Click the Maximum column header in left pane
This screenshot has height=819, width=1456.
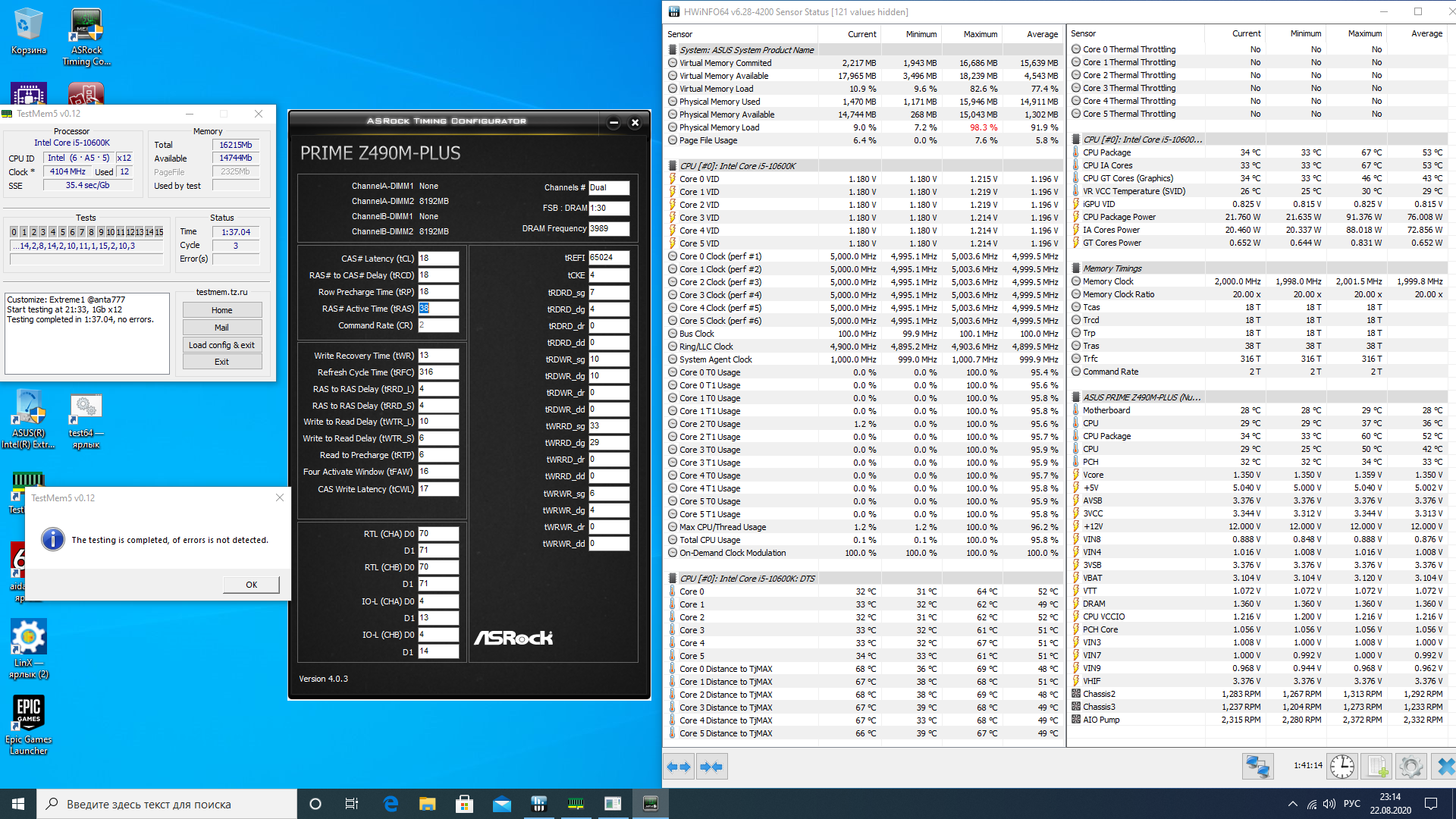[980, 34]
